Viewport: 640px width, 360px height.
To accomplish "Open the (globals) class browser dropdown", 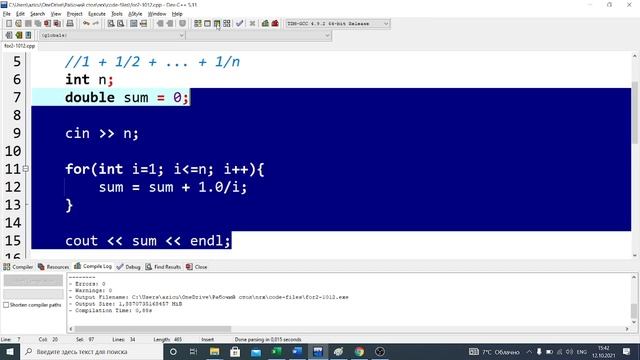I will click(x=112, y=36).
